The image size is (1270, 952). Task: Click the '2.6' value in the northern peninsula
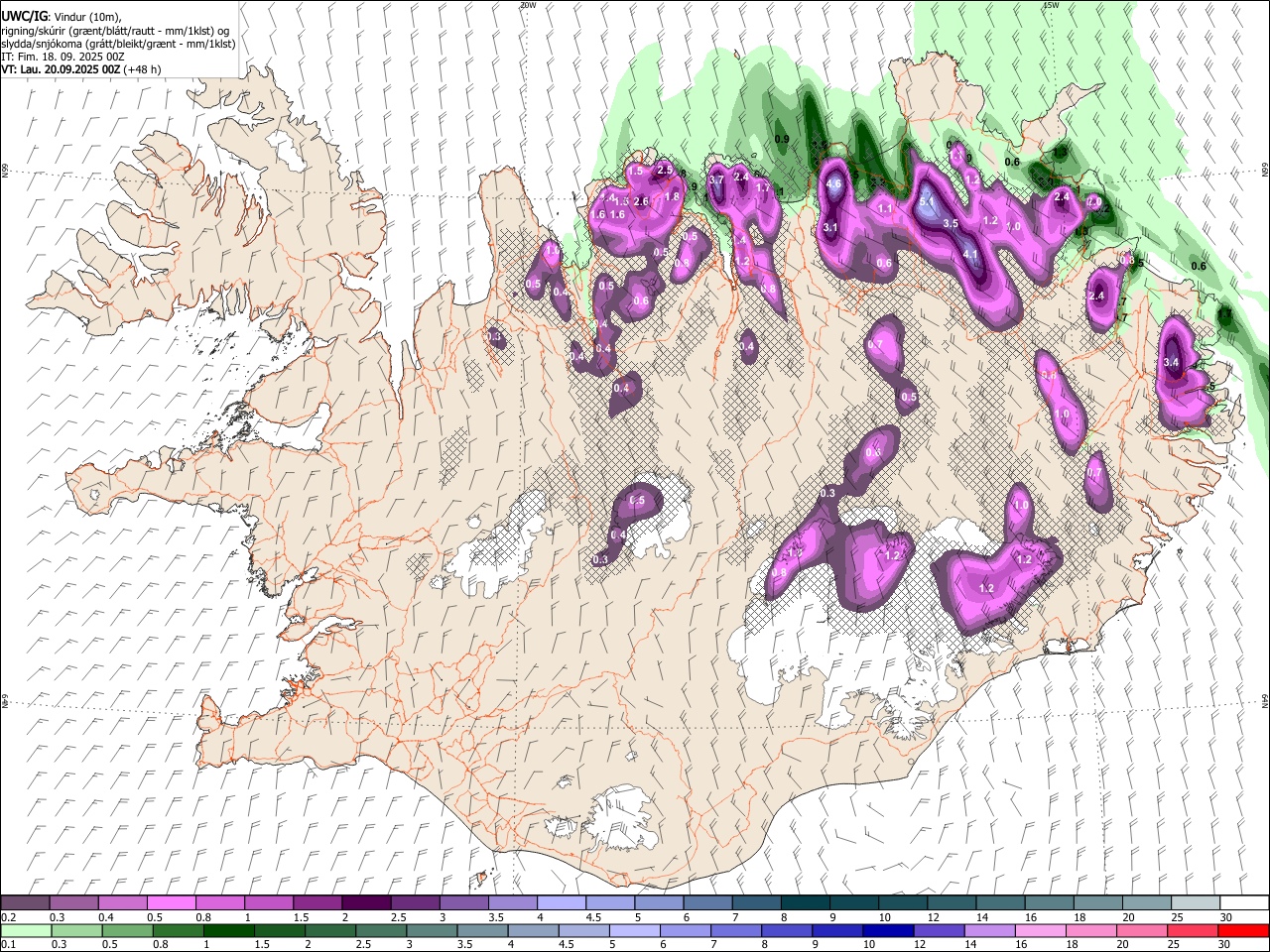click(641, 201)
